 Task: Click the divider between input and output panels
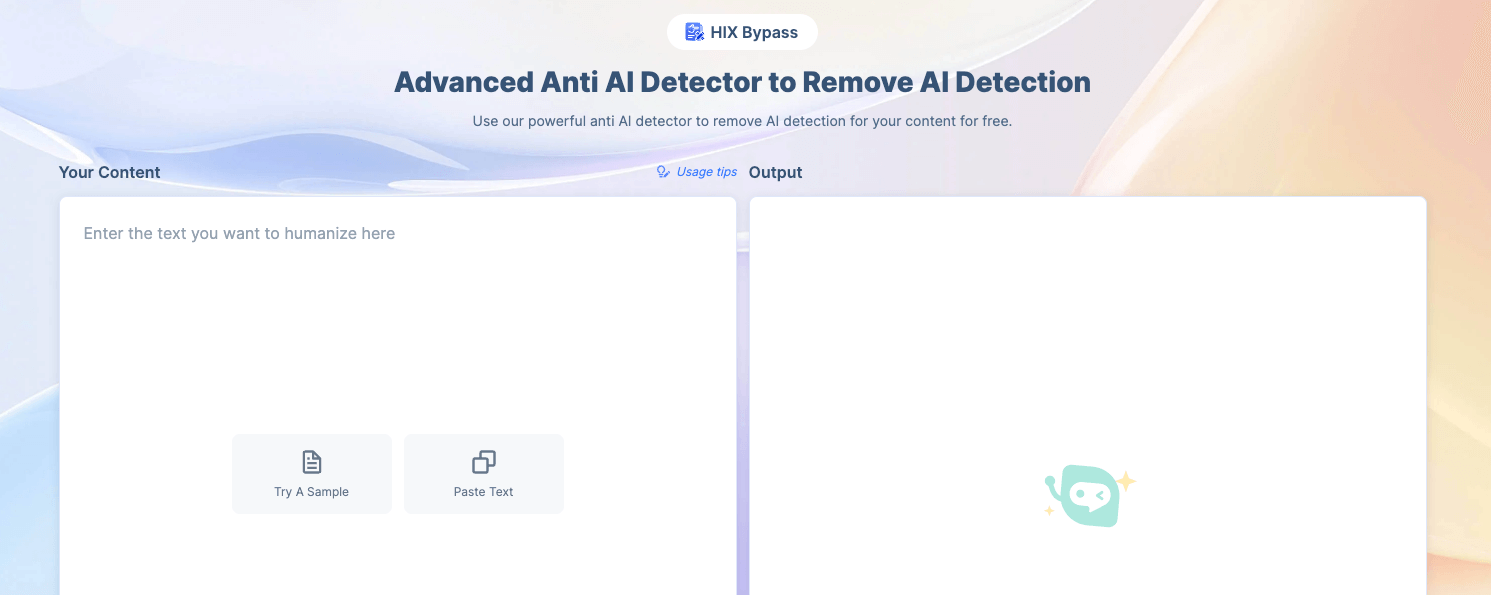pos(742,400)
